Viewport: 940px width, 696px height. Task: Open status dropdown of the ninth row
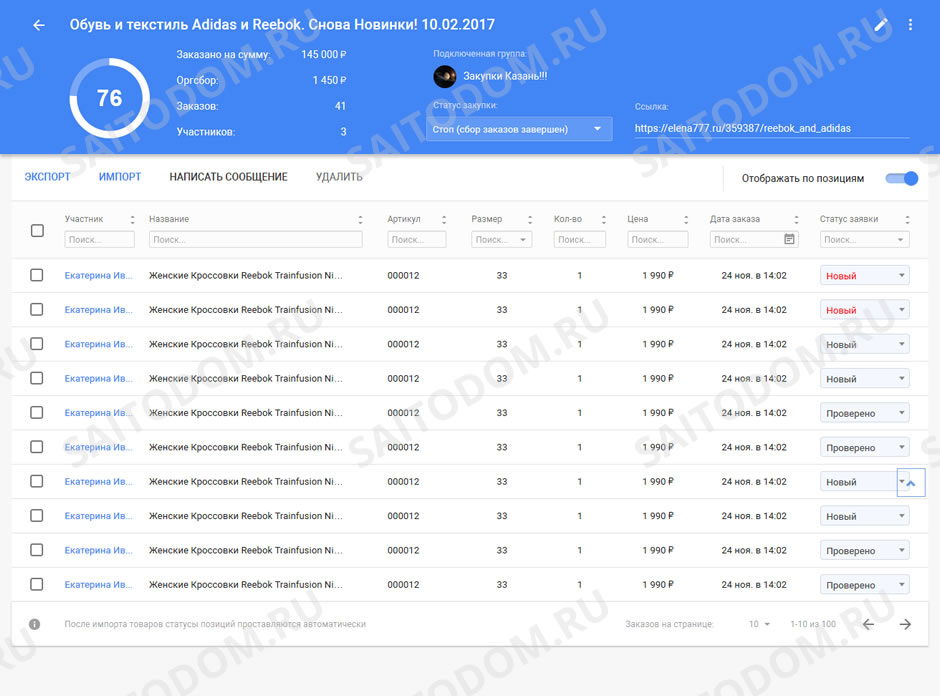[x=864, y=550]
